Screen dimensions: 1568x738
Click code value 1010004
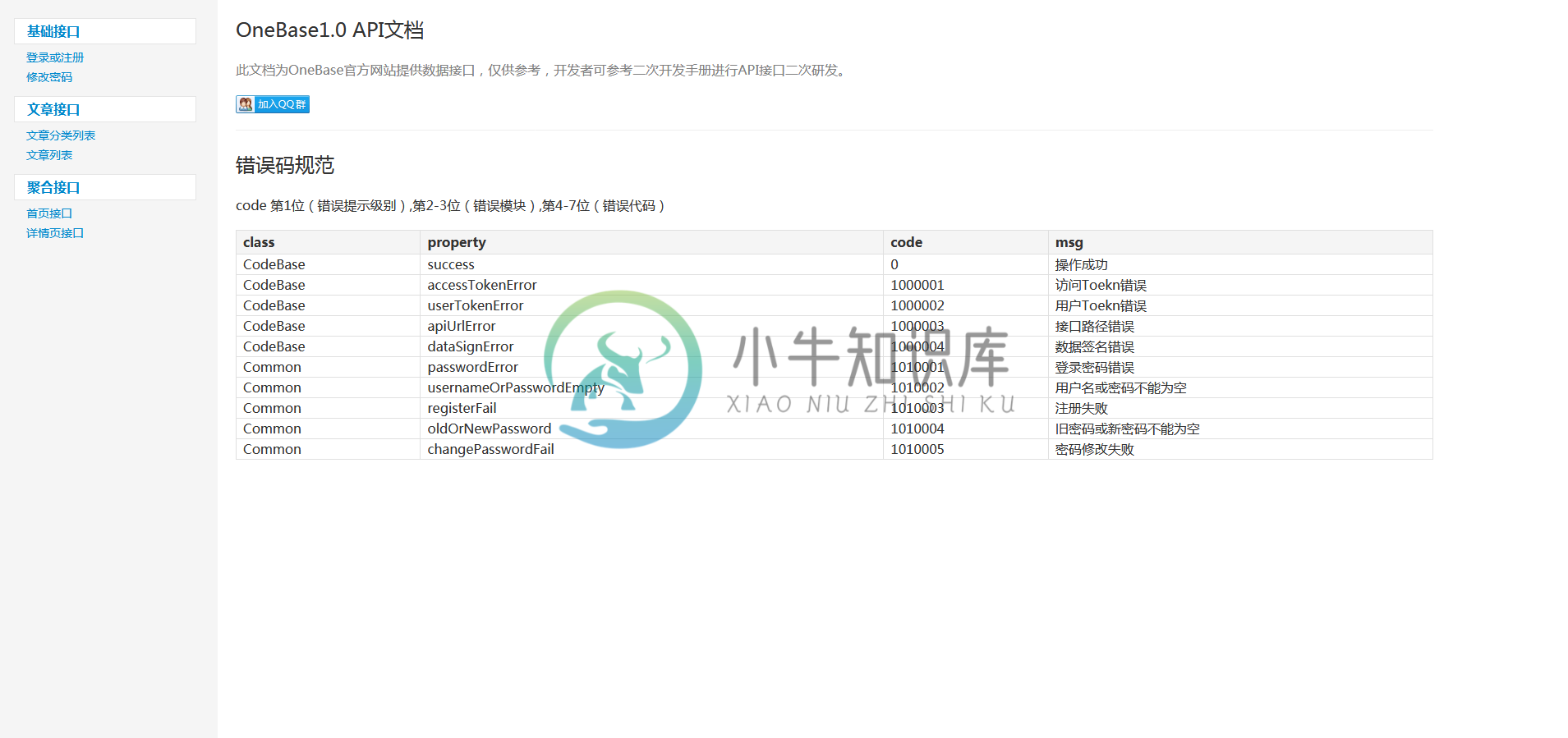point(917,429)
